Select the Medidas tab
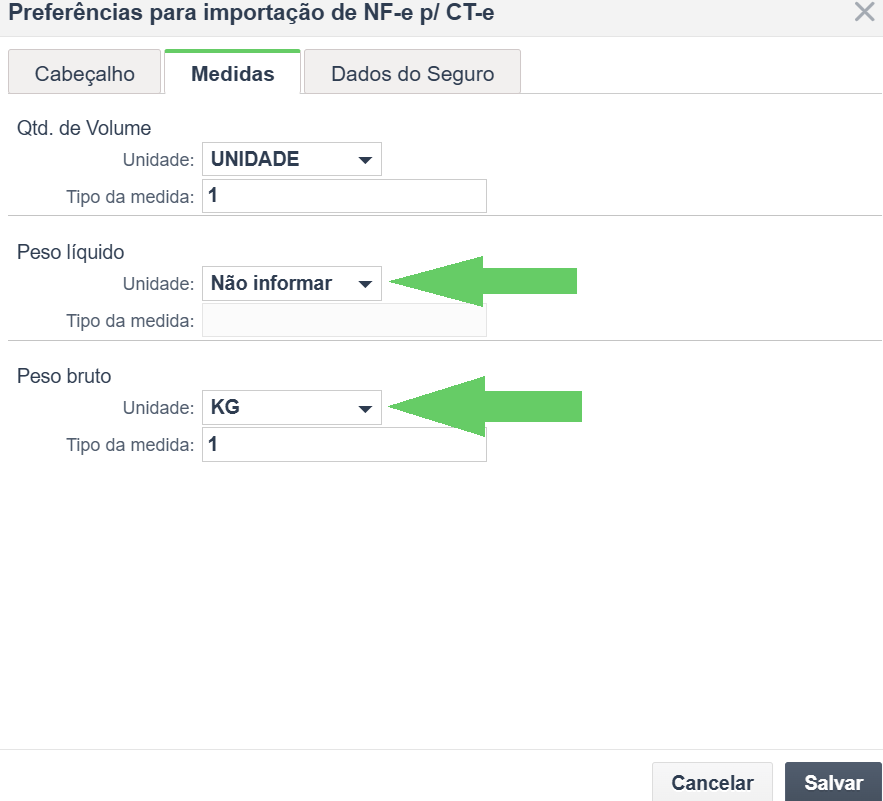The height and width of the screenshot is (801, 883). click(x=233, y=72)
